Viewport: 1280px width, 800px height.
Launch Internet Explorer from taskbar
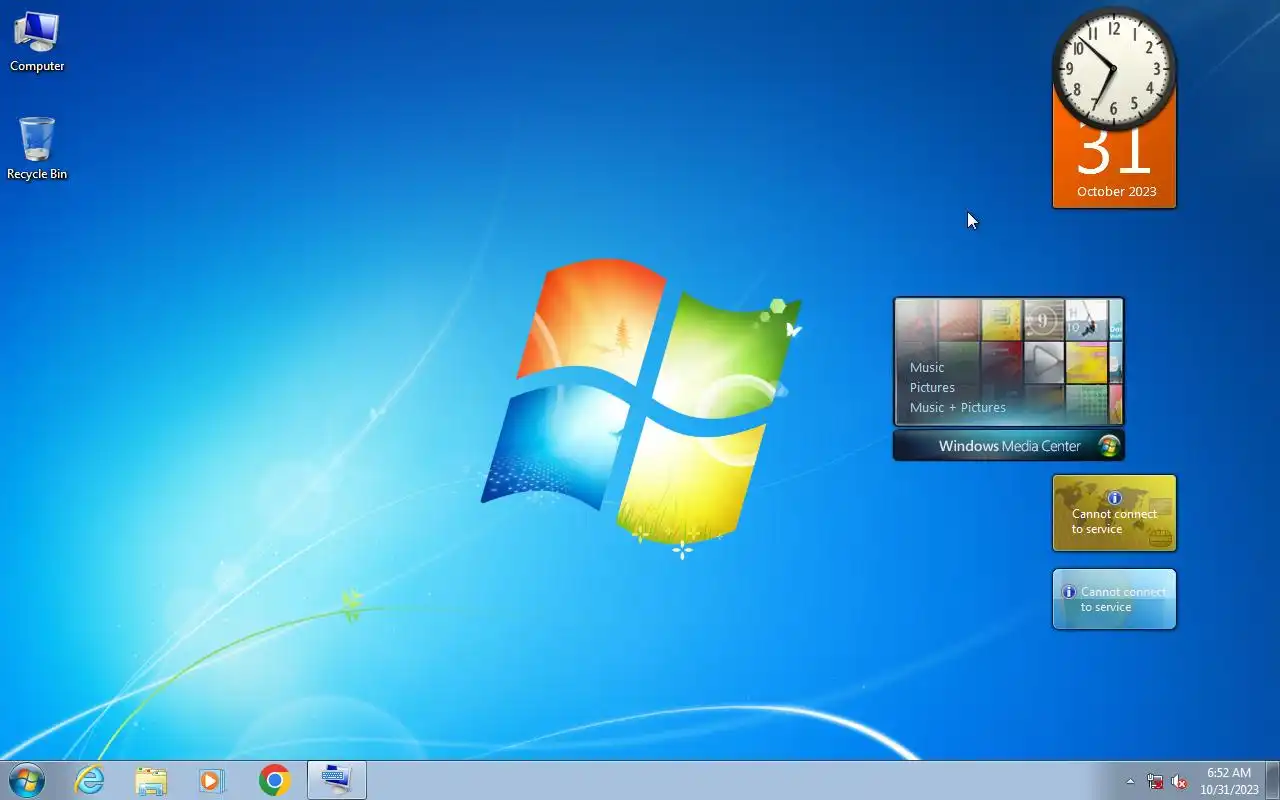pyautogui.click(x=90, y=780)
